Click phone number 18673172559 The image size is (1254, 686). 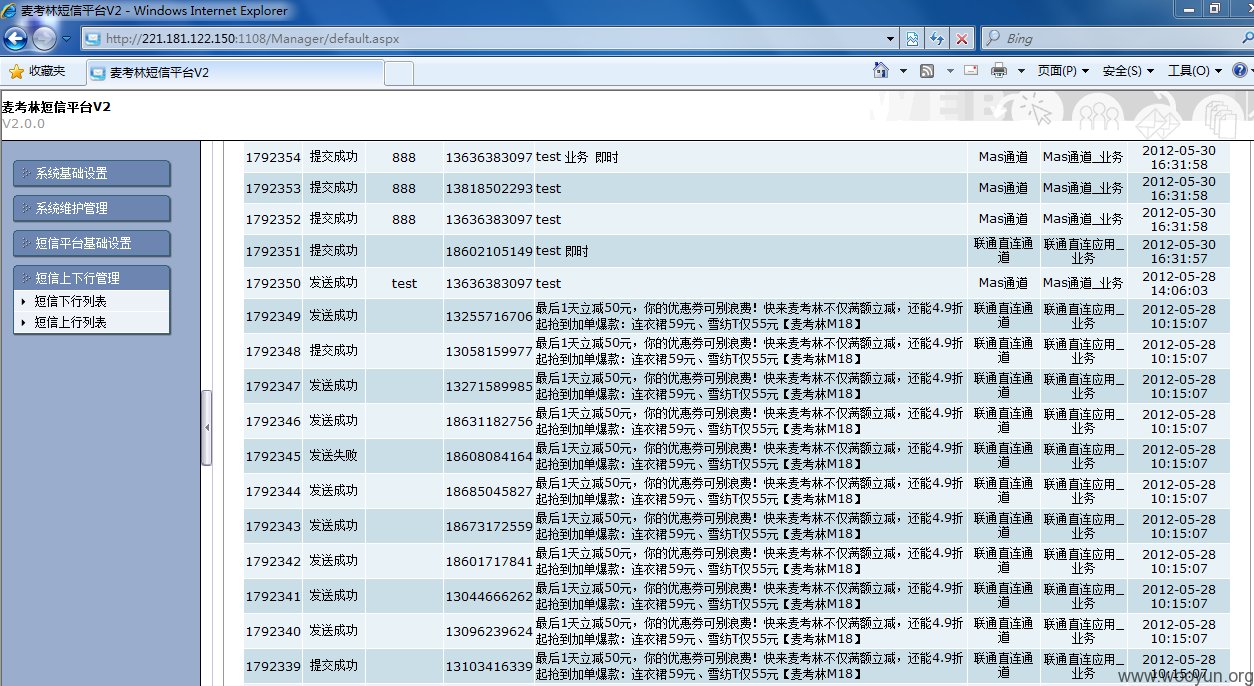[x=489, y=526]
